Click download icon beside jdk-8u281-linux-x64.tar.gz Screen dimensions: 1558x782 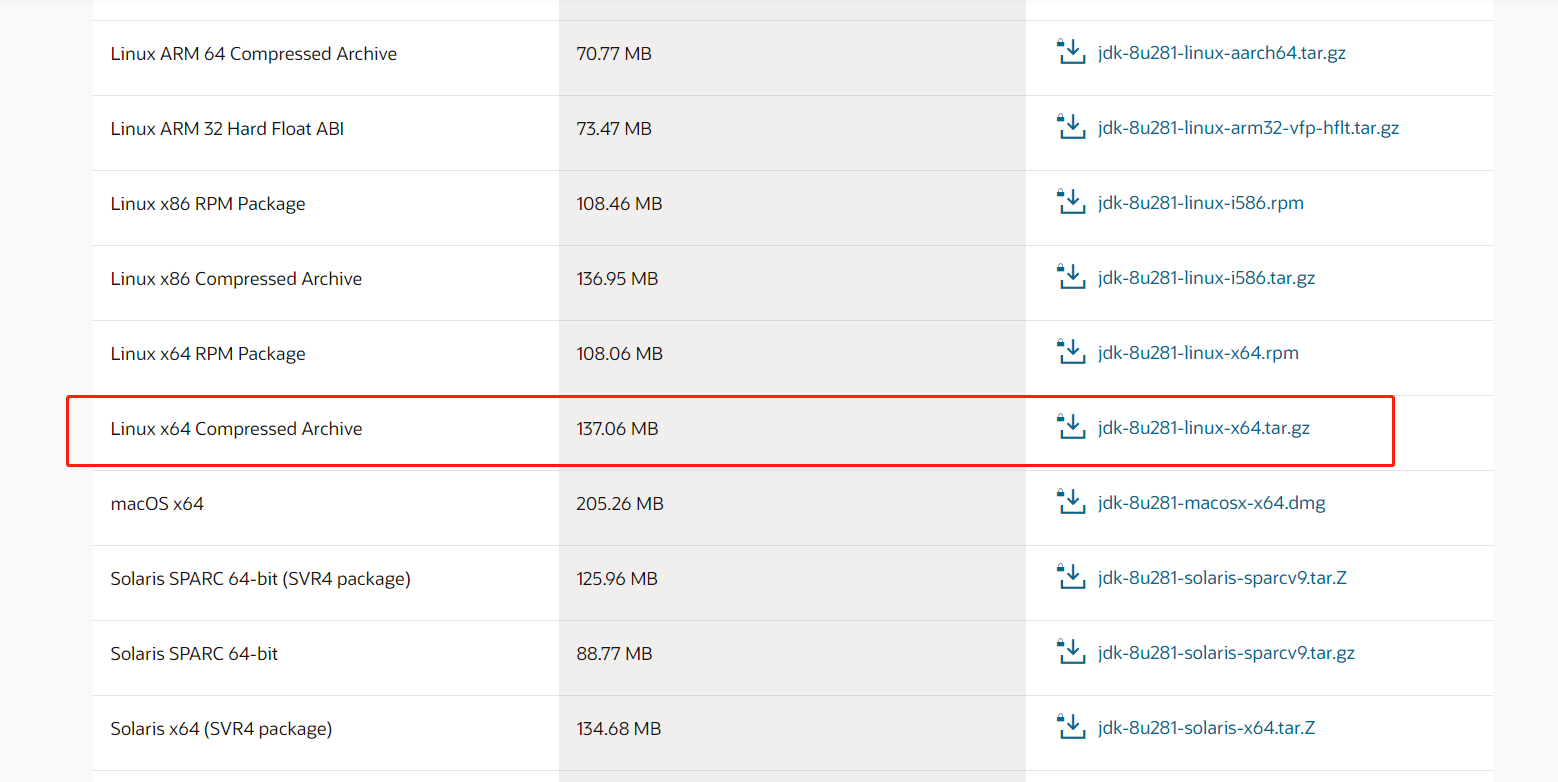pyautogui.click(x=1071, y=427)
